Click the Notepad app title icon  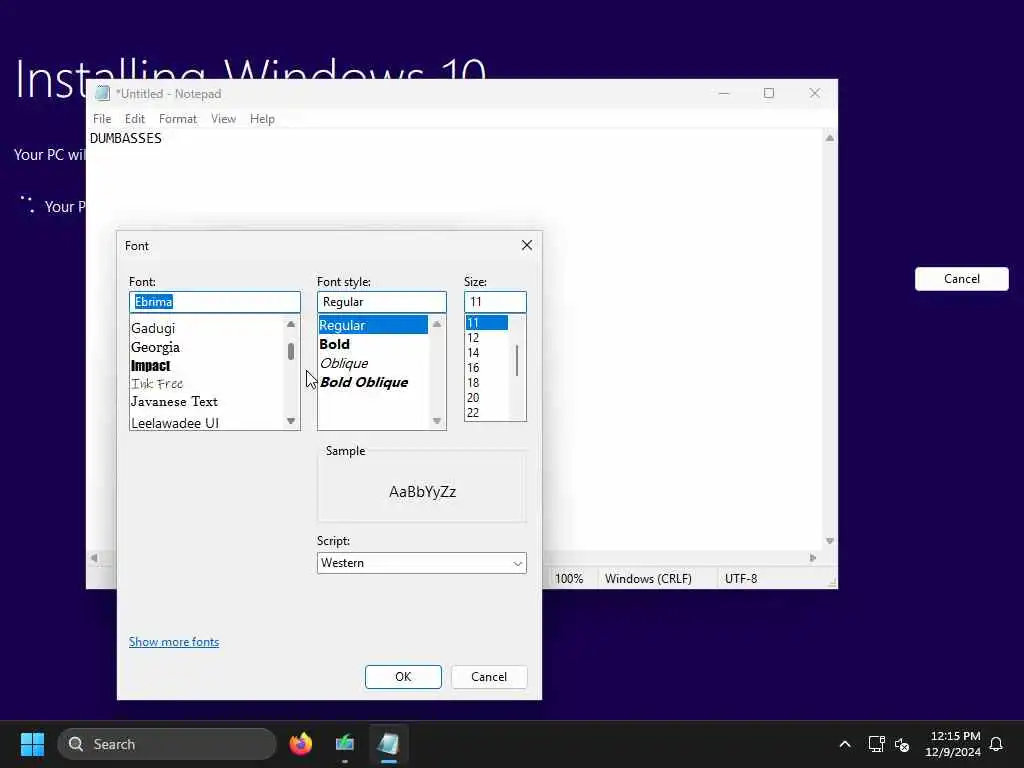[x=102, y=93]
